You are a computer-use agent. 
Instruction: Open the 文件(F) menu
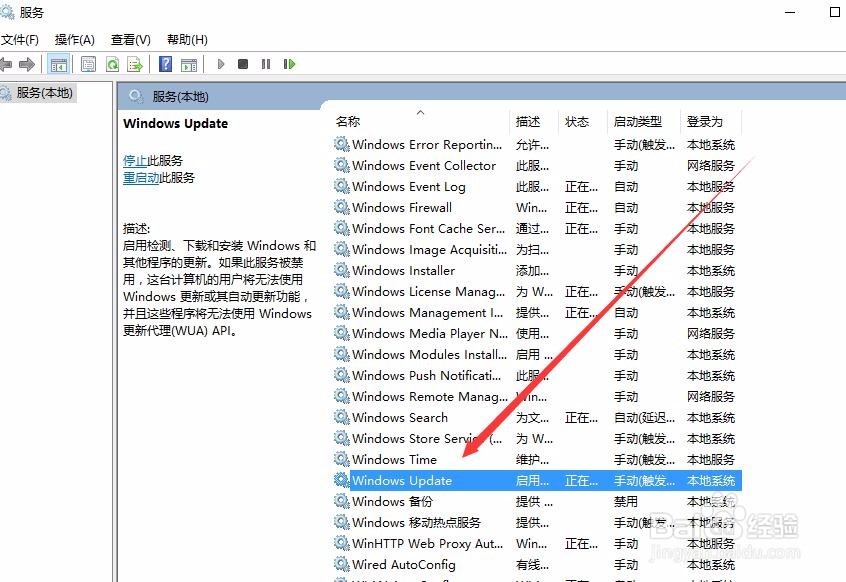pos(20,39)
